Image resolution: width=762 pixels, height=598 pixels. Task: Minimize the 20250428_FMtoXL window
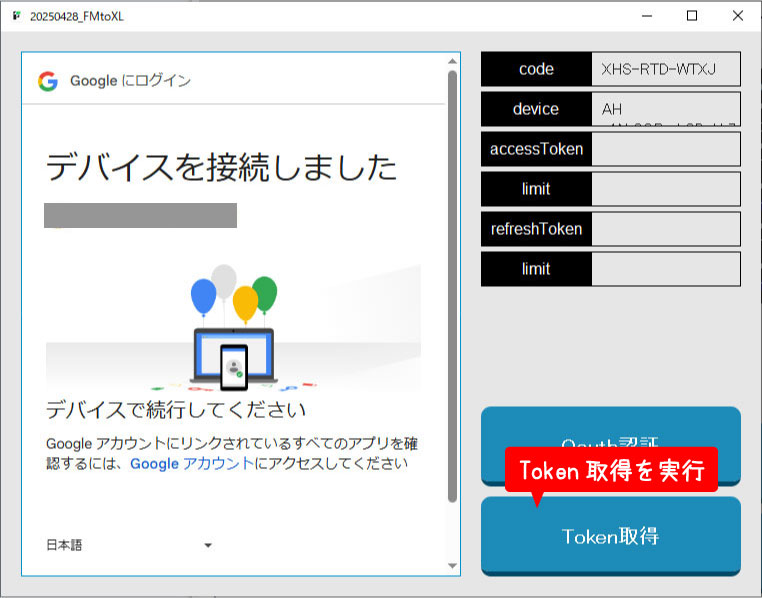pos(647,16)
